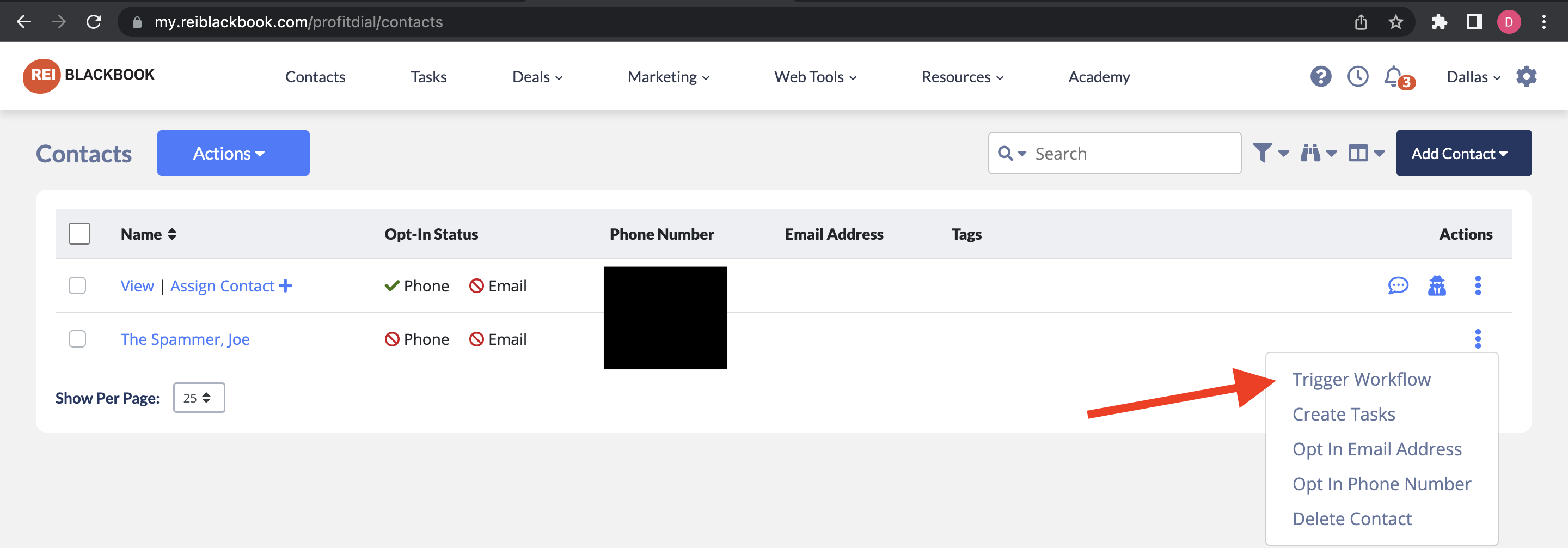Open the Chrome profile avatar D
The width and height of the screenshot is (1568, 548).
pos(1508,22)
